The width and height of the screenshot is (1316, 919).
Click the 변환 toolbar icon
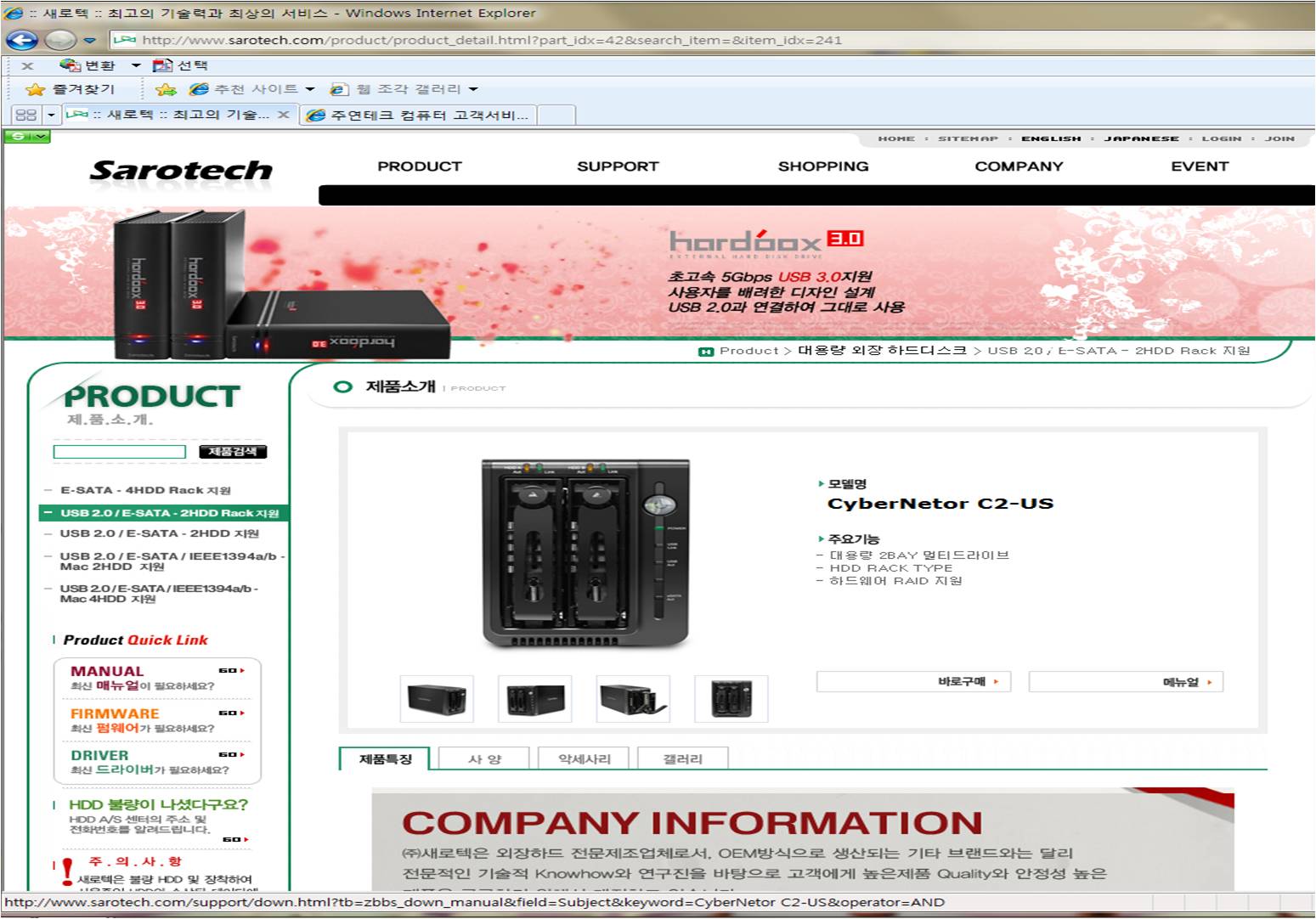[70, 65]
